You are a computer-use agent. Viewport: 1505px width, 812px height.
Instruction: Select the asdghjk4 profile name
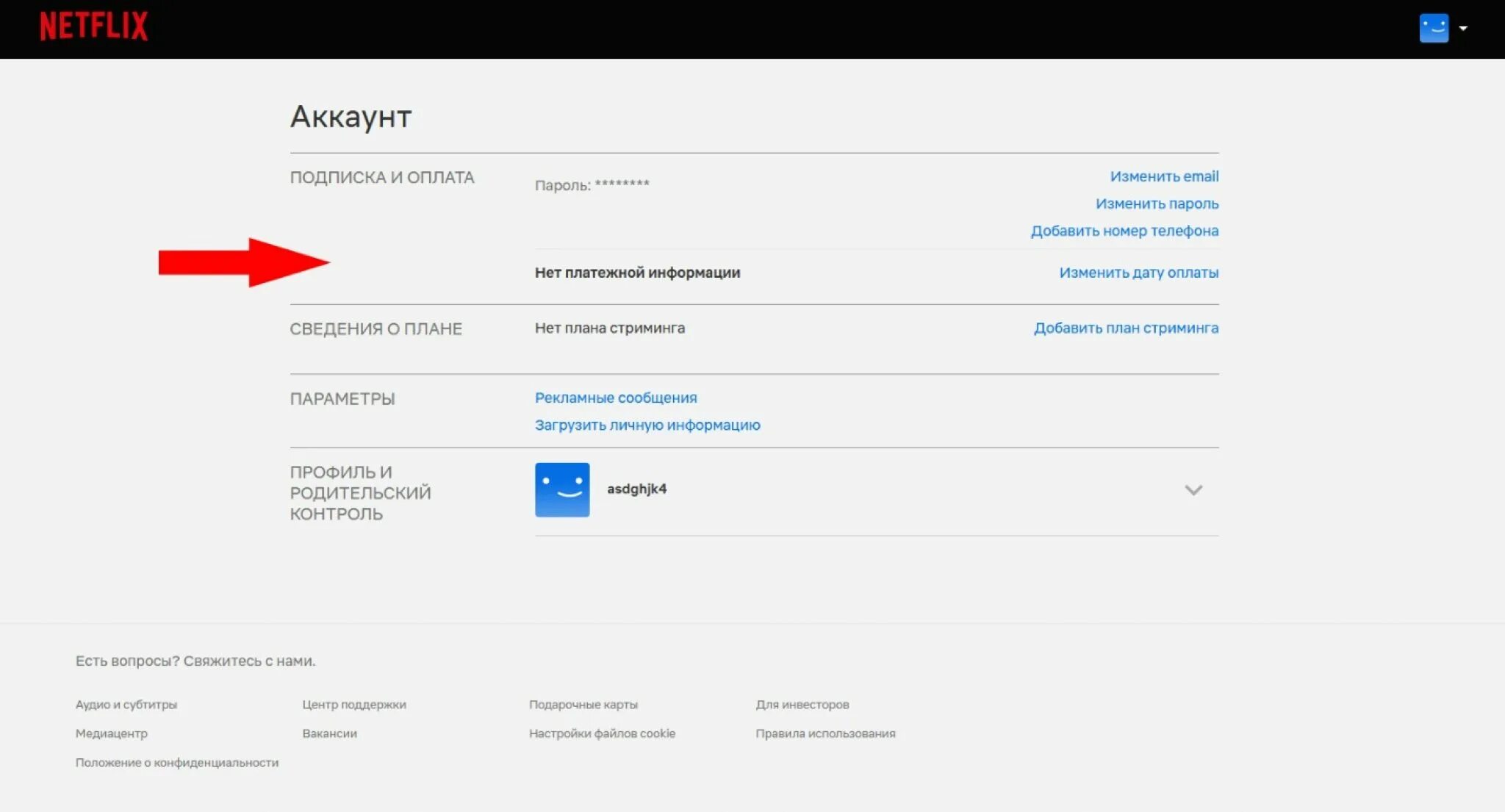(636, 489)
